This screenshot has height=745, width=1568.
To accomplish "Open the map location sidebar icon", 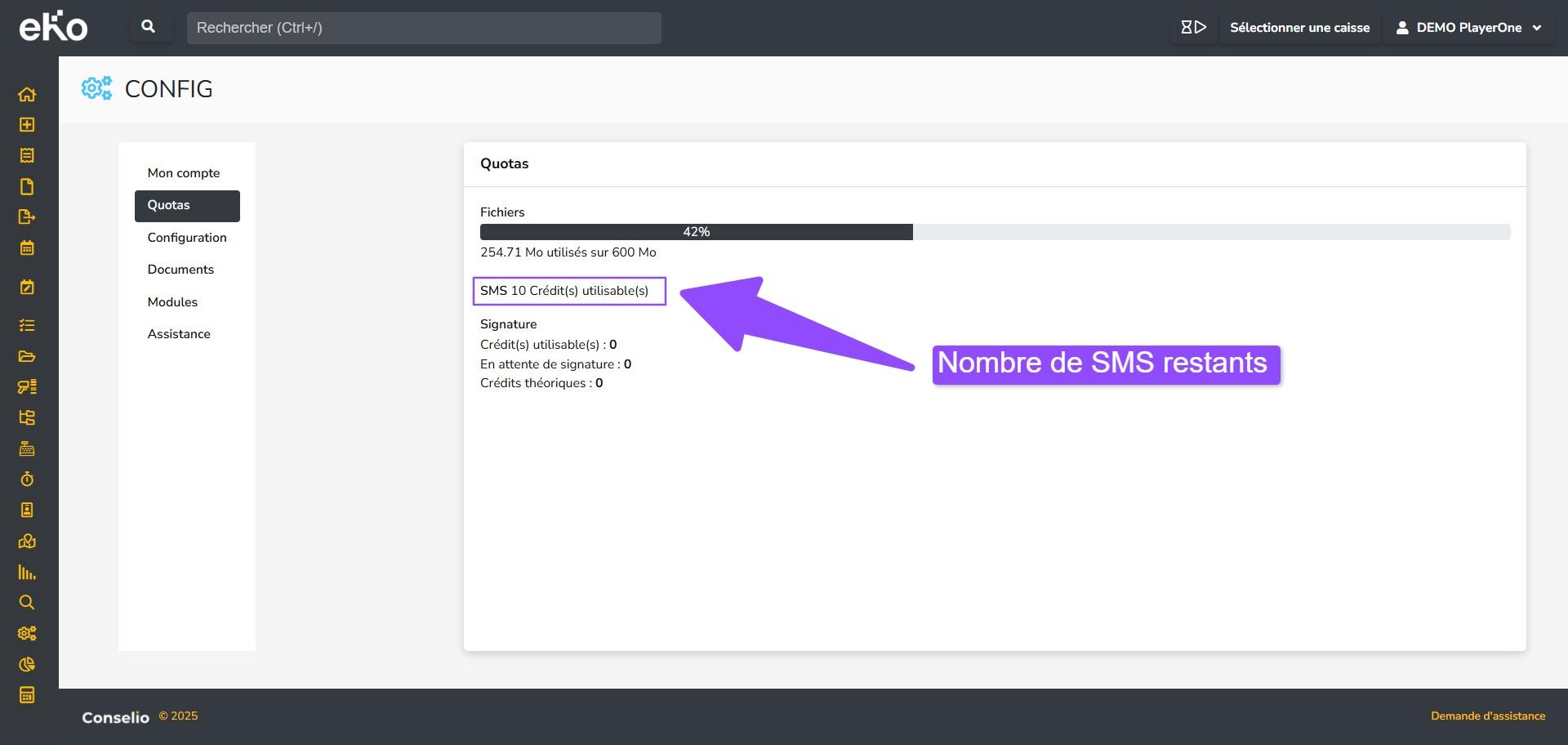I will 27,541.
